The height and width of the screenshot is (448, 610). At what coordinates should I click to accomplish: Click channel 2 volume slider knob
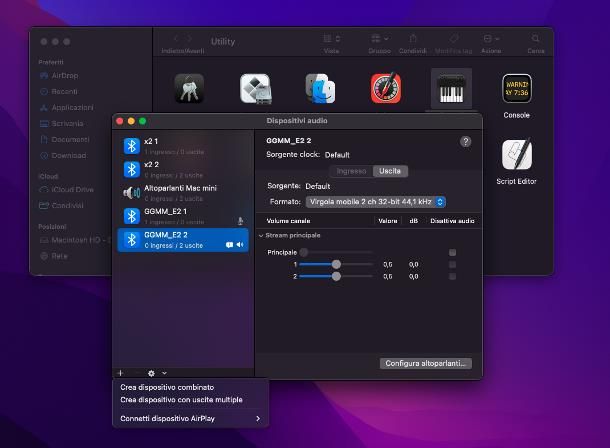[x=336, y=276]
